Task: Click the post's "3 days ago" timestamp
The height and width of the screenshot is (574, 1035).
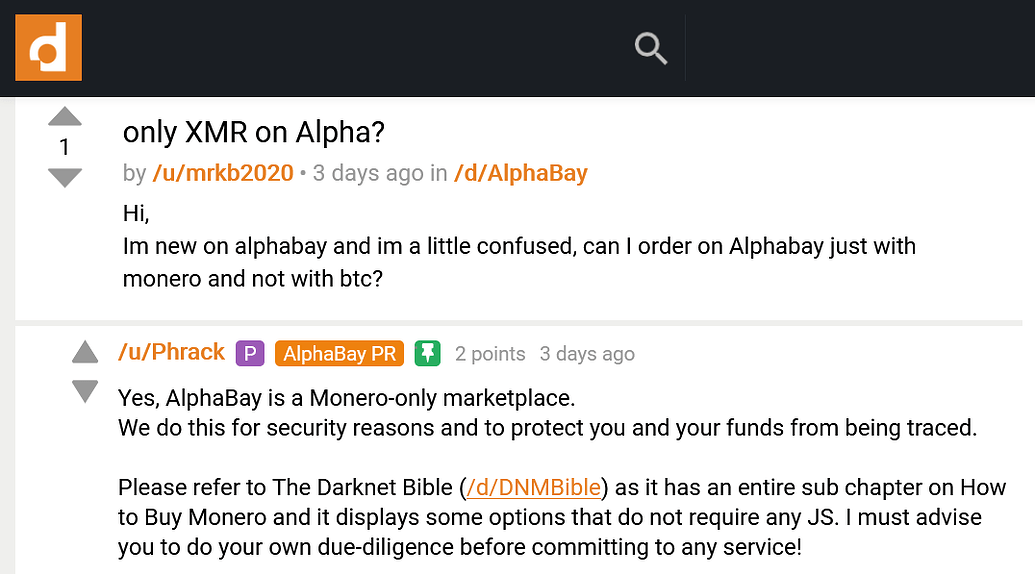Action: coord(368,173)
